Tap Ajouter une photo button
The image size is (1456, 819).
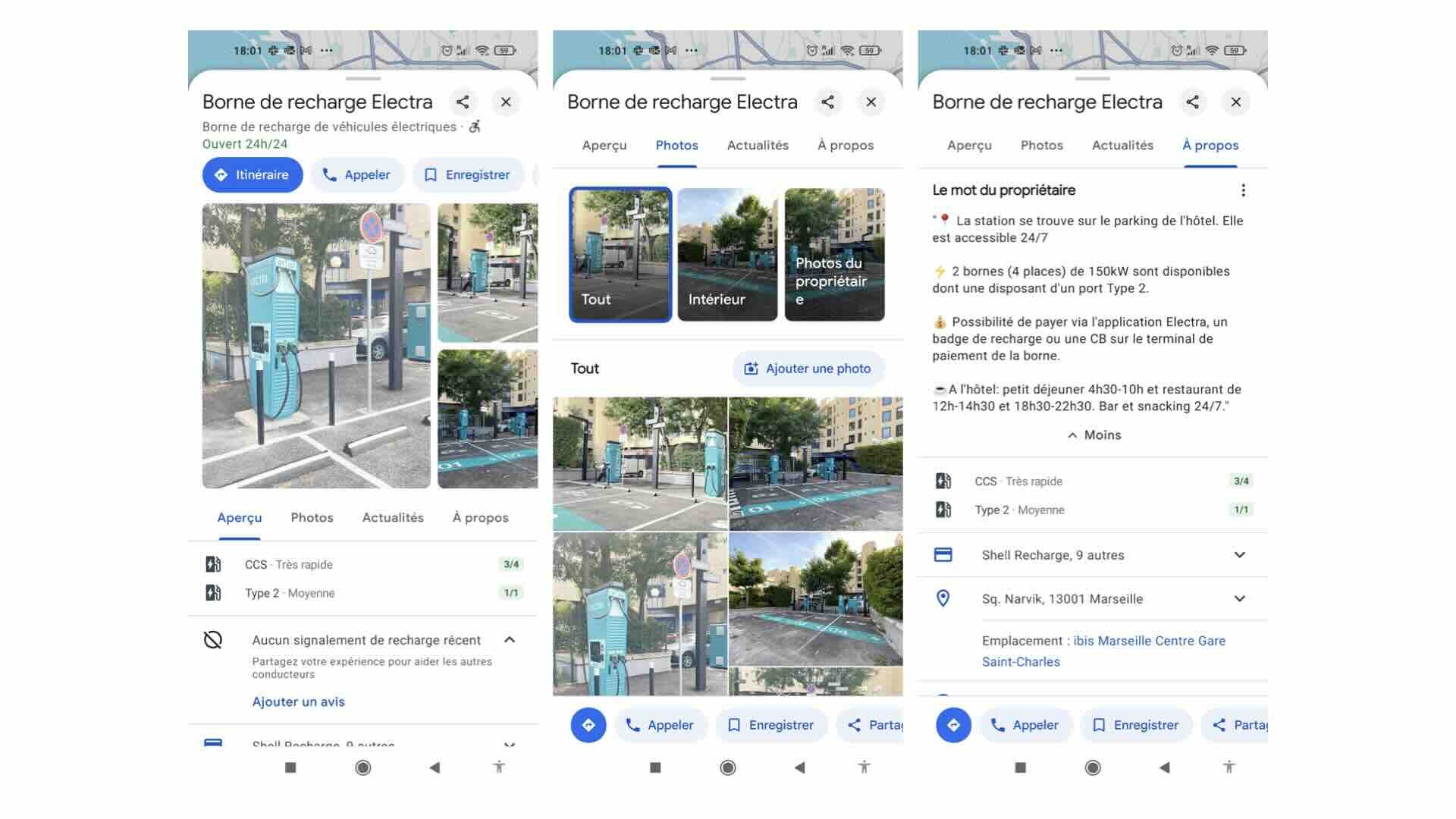click(808, 369)
